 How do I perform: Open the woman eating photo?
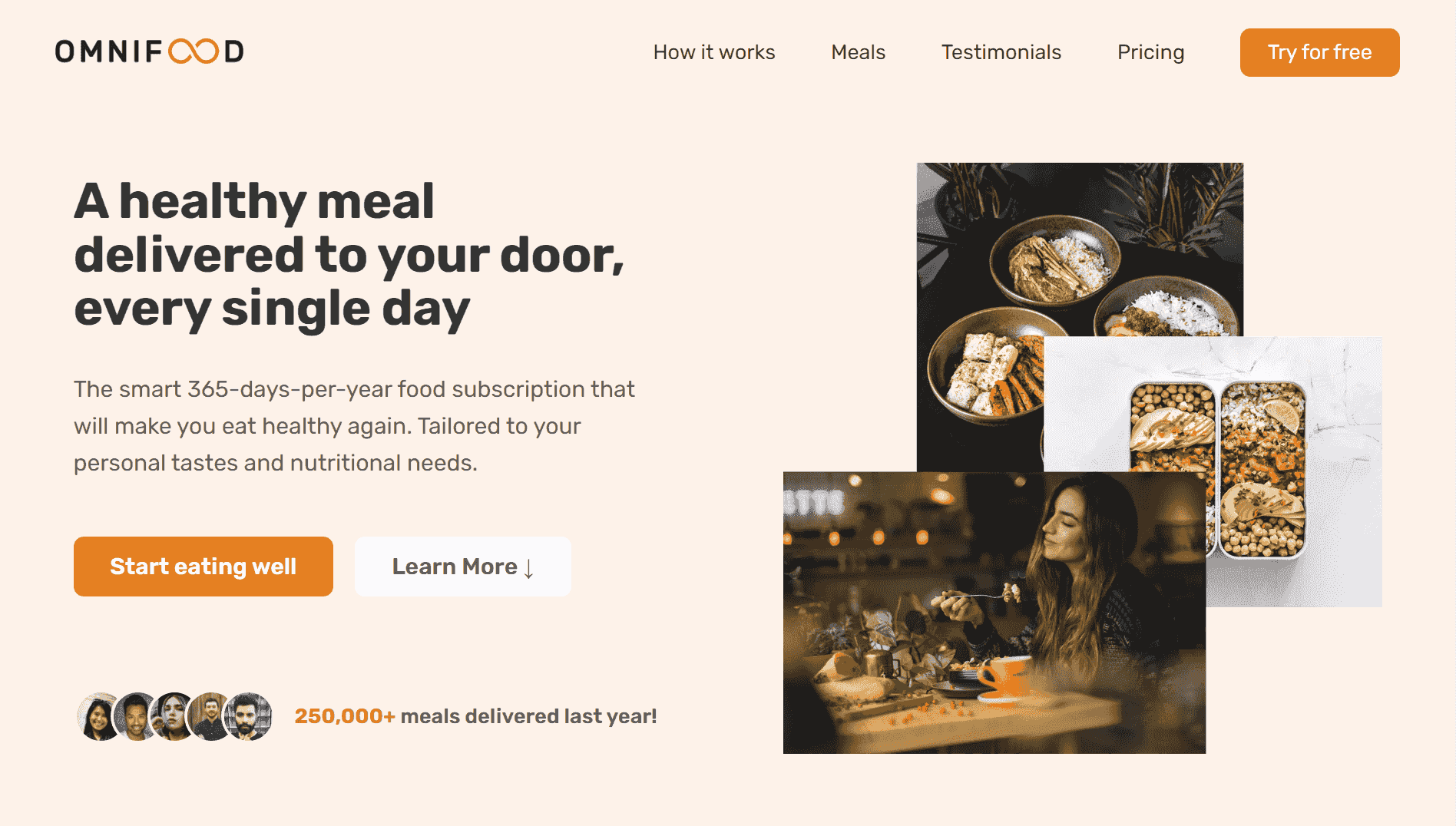tap(994, 613)
